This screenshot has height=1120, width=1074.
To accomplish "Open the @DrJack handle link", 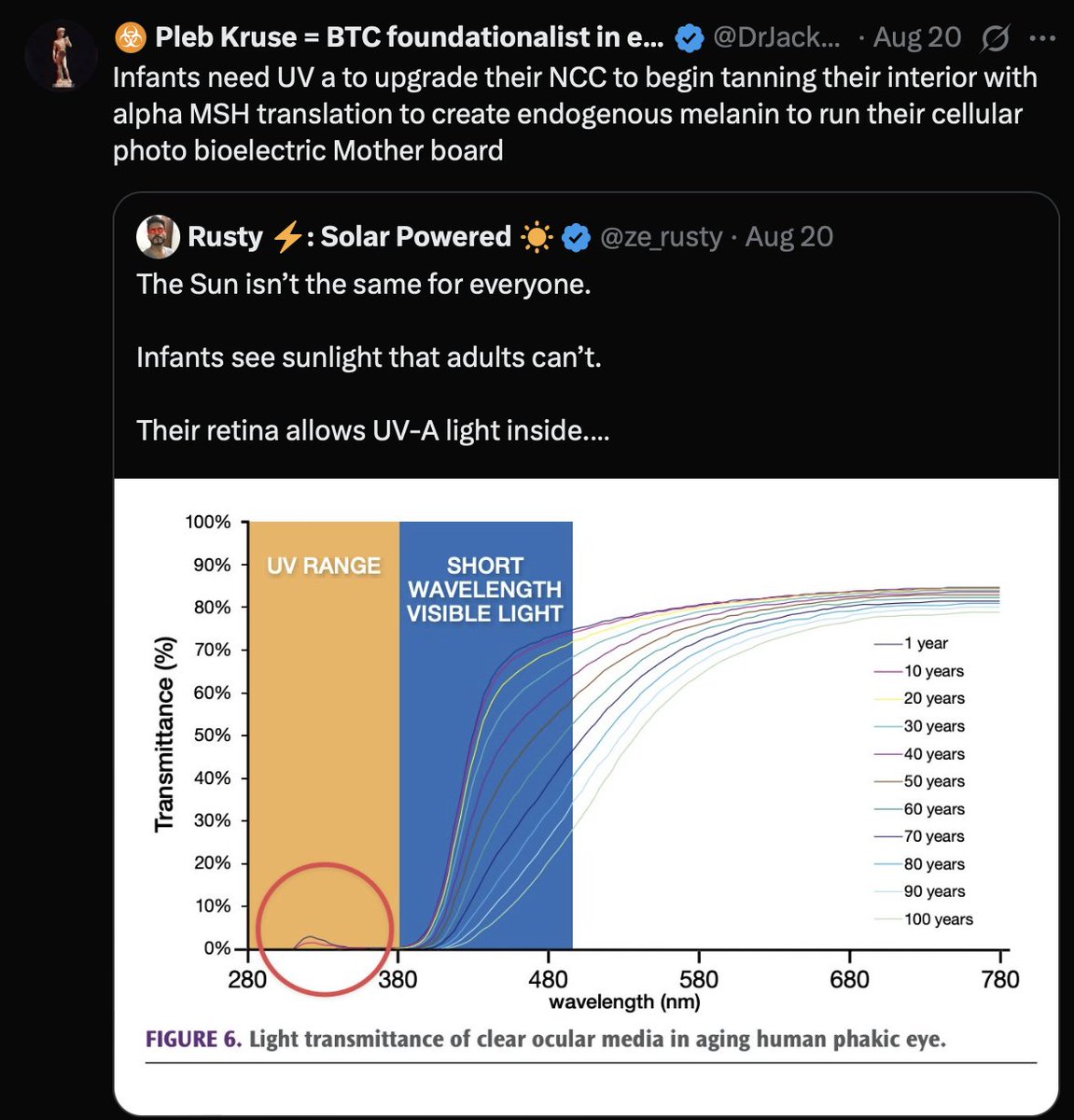I will click(776, 37).
